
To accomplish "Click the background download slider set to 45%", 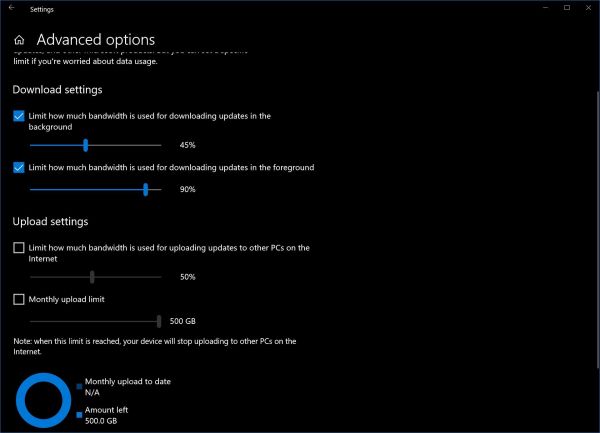I will pyautogui.click(x=86, y=145).
